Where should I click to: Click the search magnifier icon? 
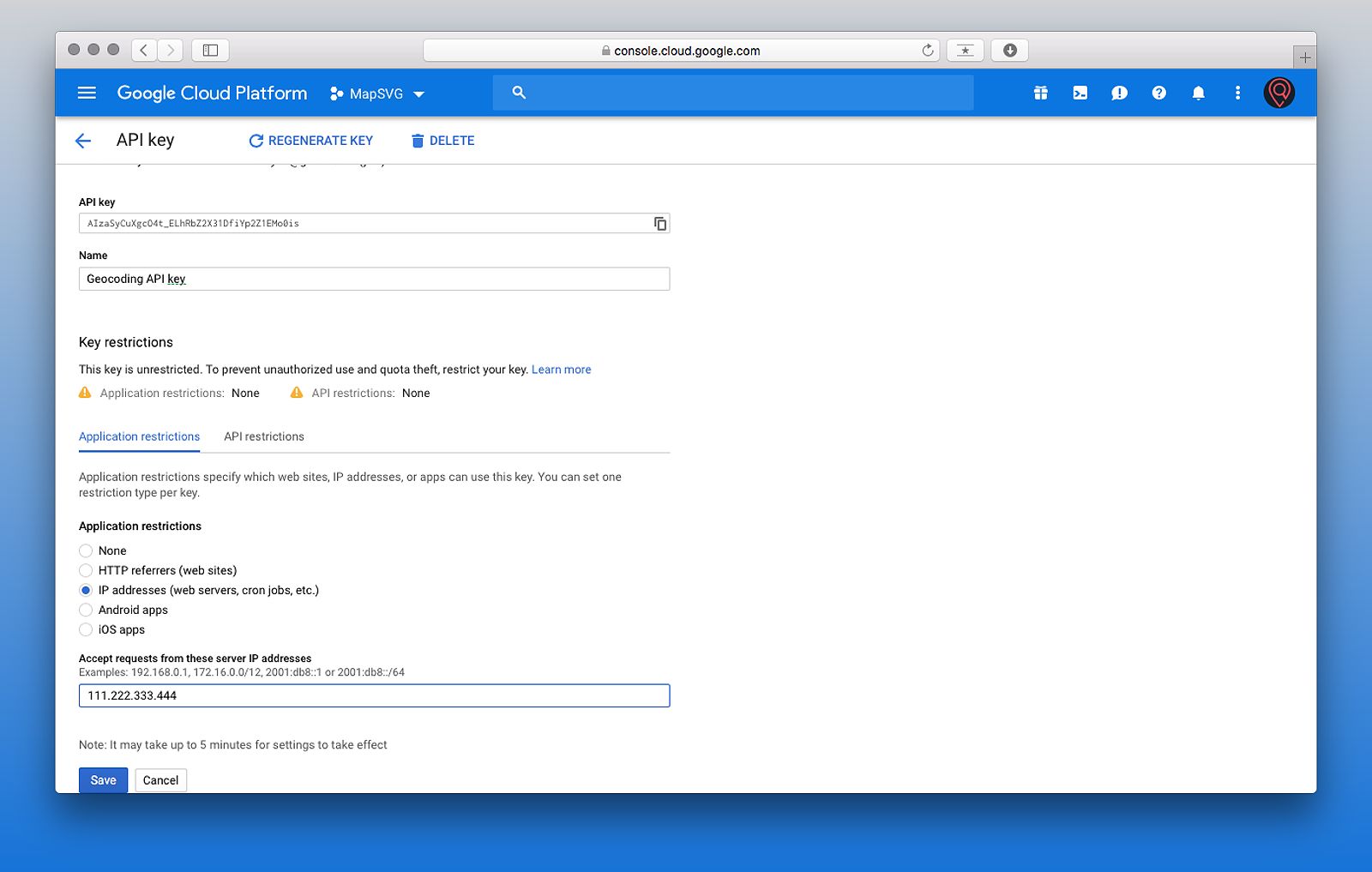[x=519, y=93]
